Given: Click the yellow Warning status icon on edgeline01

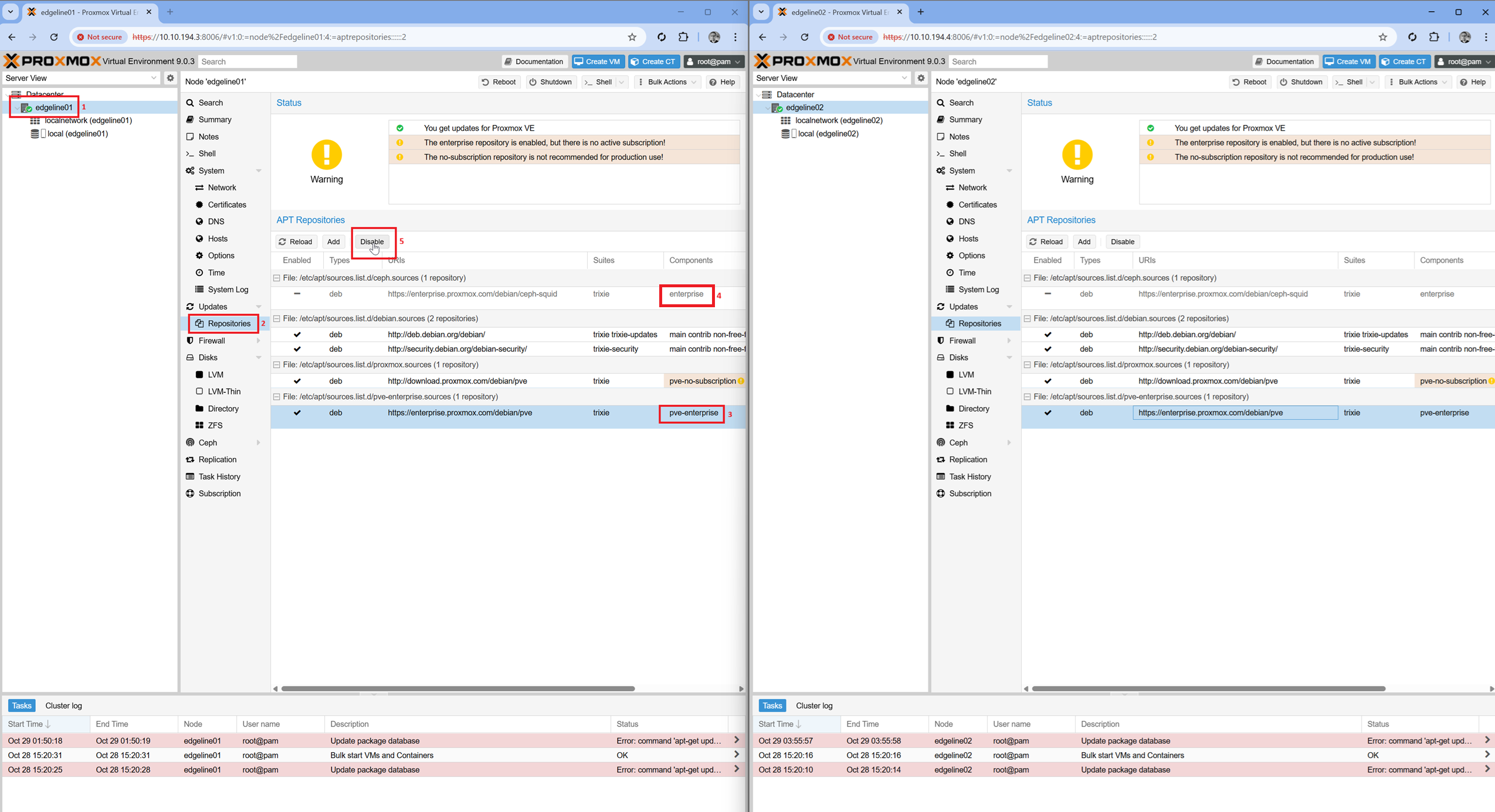Looking at the screenshot, I should tap(327, 154).
